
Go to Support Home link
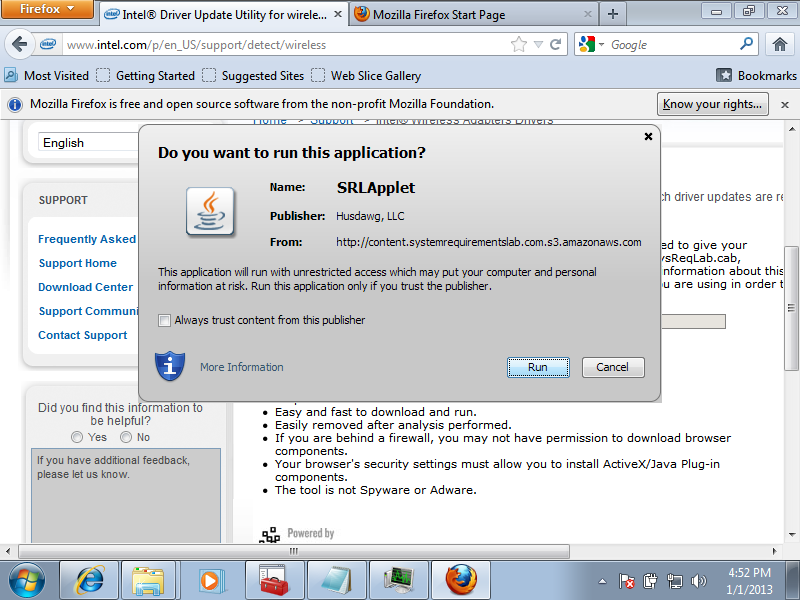click(78, 263)
